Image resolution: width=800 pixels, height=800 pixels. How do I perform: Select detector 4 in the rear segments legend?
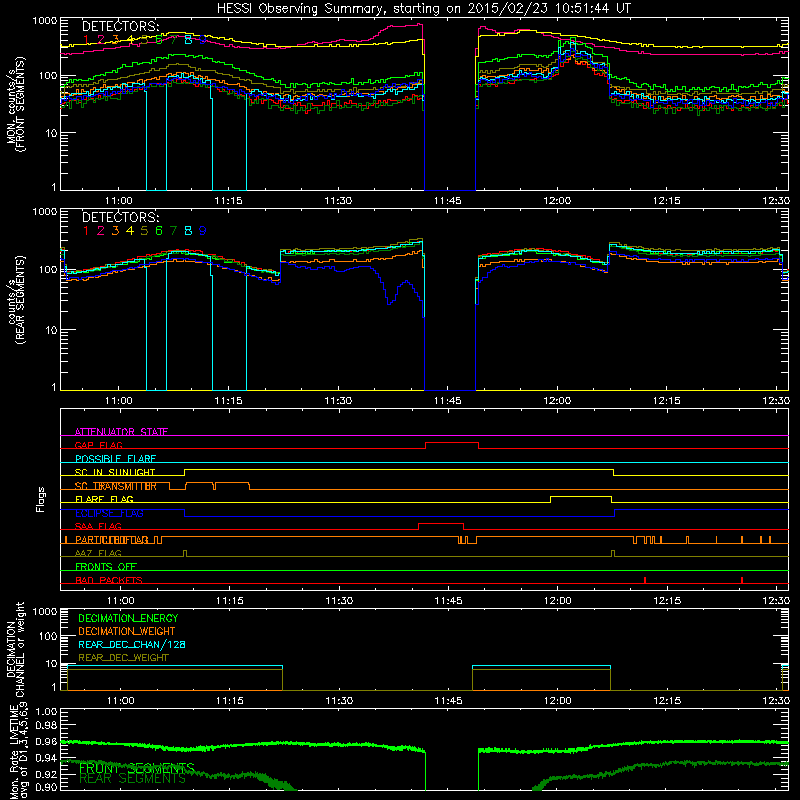coord(130,231)
